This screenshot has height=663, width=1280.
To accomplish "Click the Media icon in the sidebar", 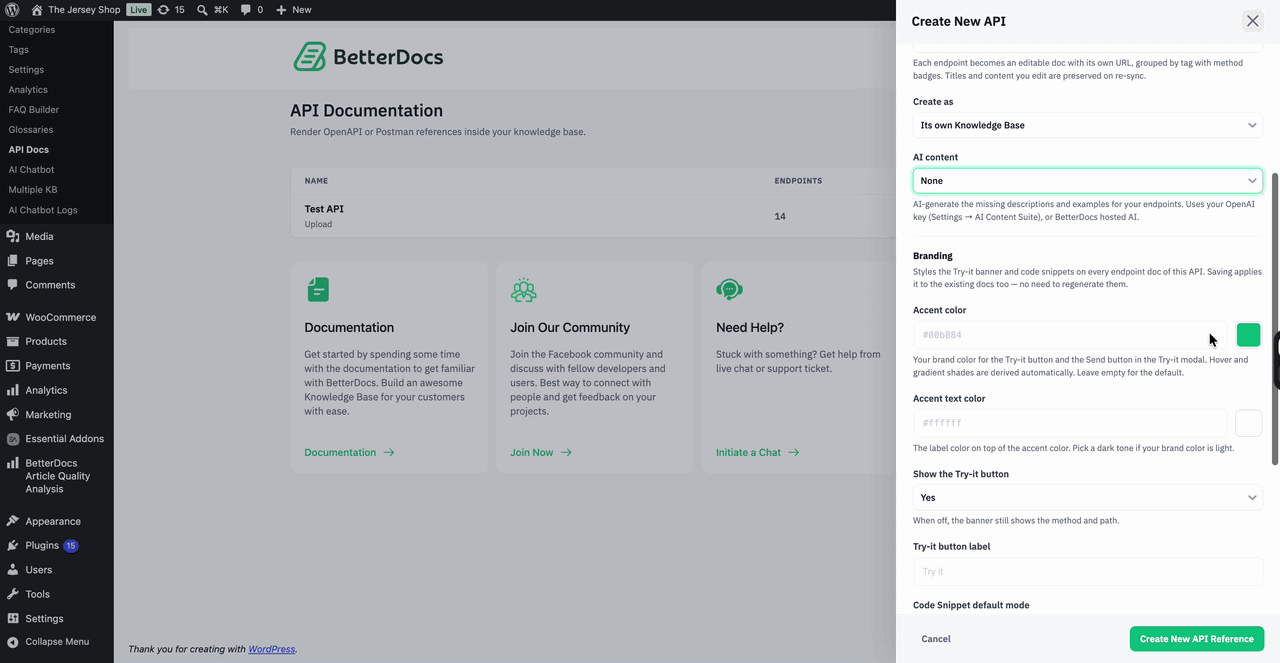I will coord(13,237).
